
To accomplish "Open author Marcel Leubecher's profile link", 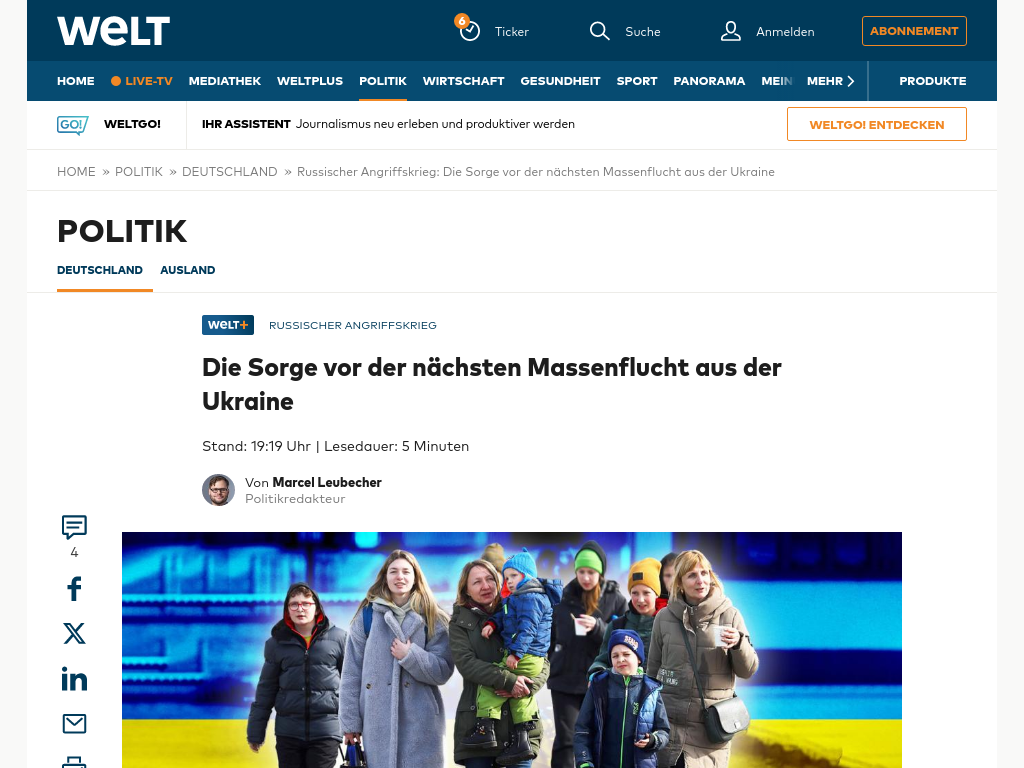I will tap(327, 483).
